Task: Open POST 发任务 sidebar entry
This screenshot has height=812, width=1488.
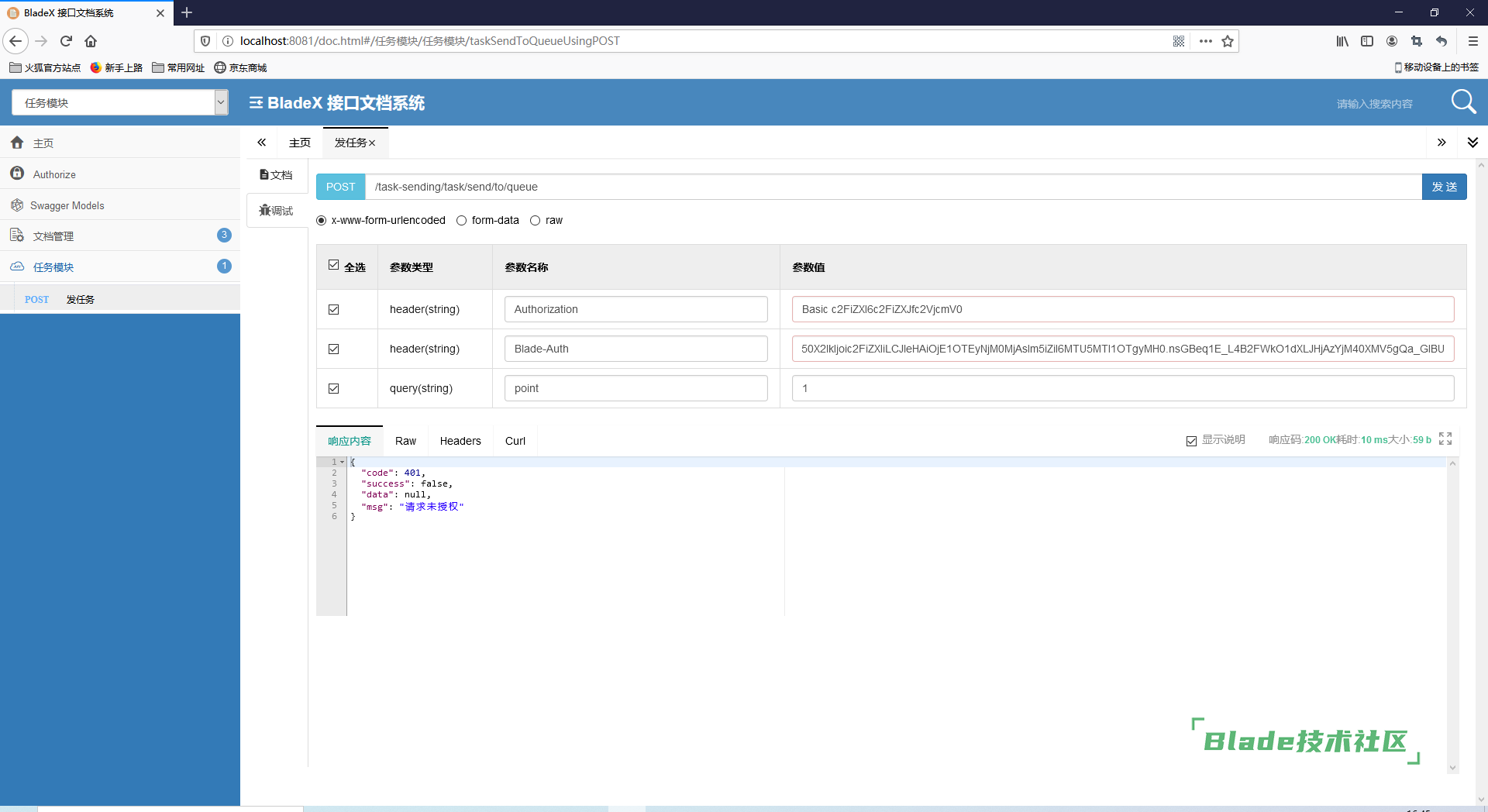Action: [120, 299]
